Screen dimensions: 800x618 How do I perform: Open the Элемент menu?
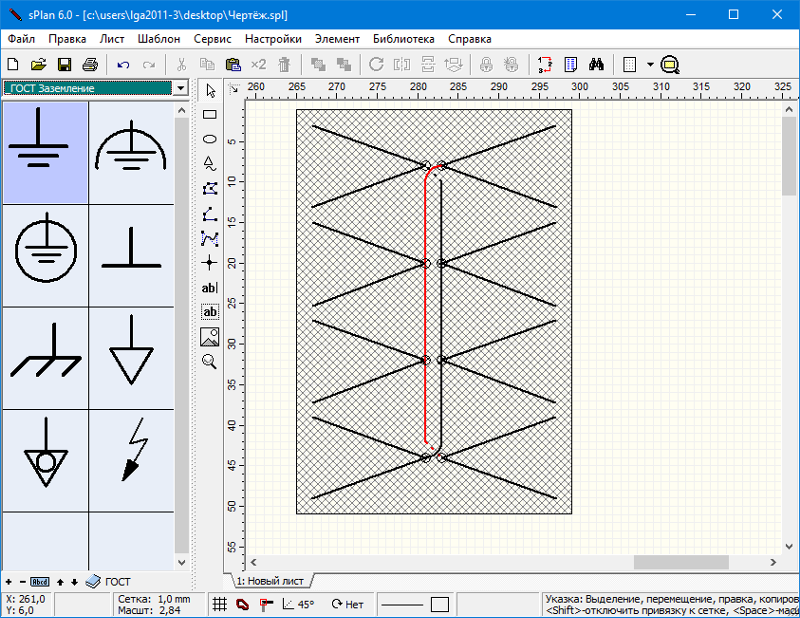(x=337, y=39)
